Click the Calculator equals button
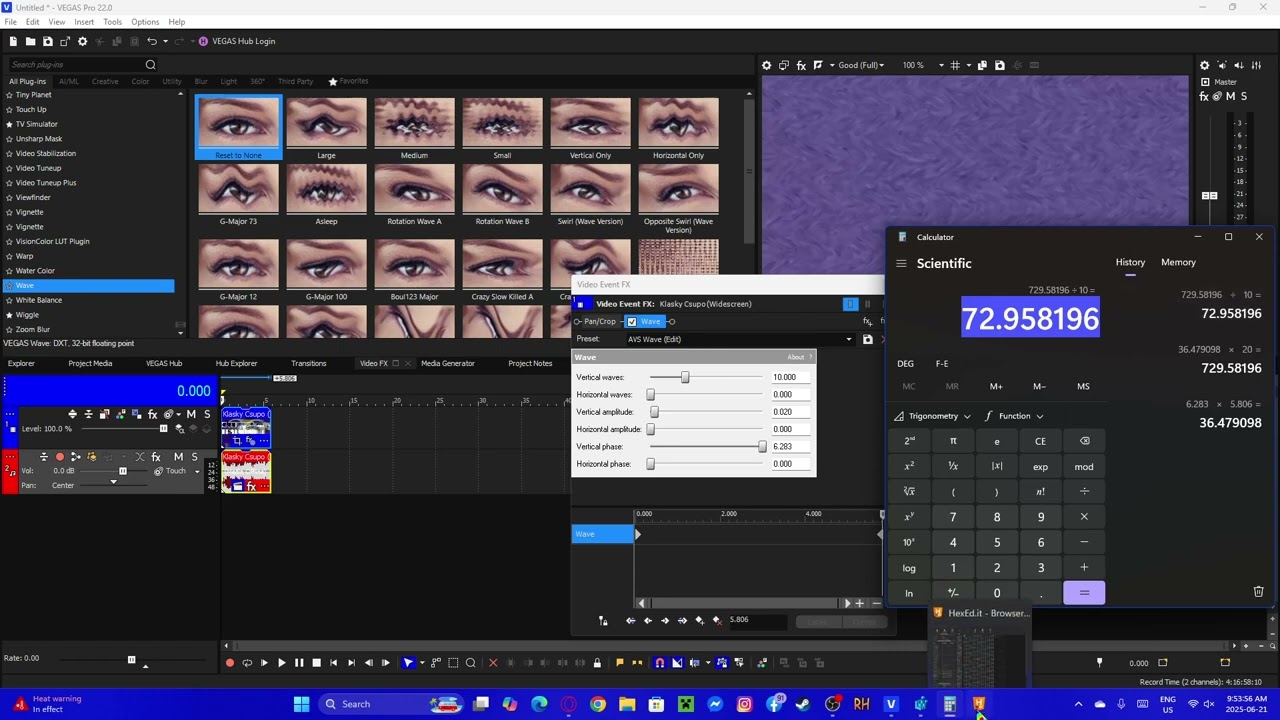The height and width of the screenshot is (720, 1280). [x=1084, y=593]
